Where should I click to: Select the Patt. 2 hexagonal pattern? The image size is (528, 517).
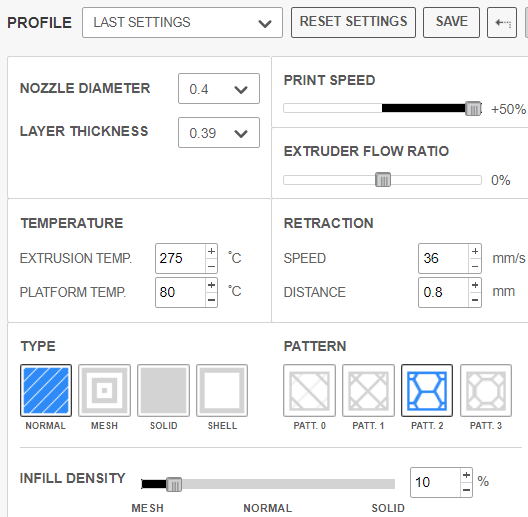[427, 390]
